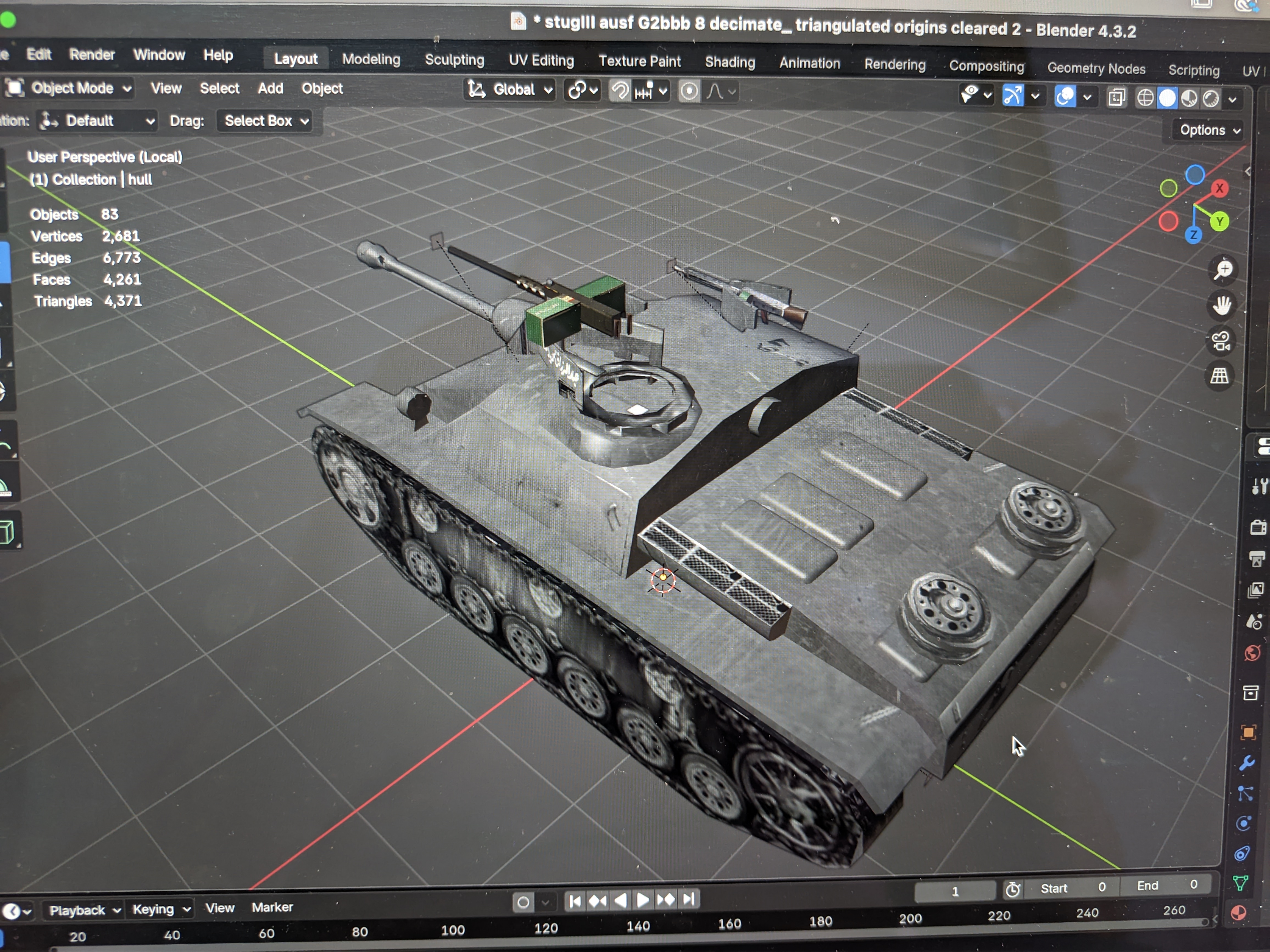Screen dimensions: 1270x952
Task: Switch to the Shading workspace tab
Action: click(x=729, y=62)
